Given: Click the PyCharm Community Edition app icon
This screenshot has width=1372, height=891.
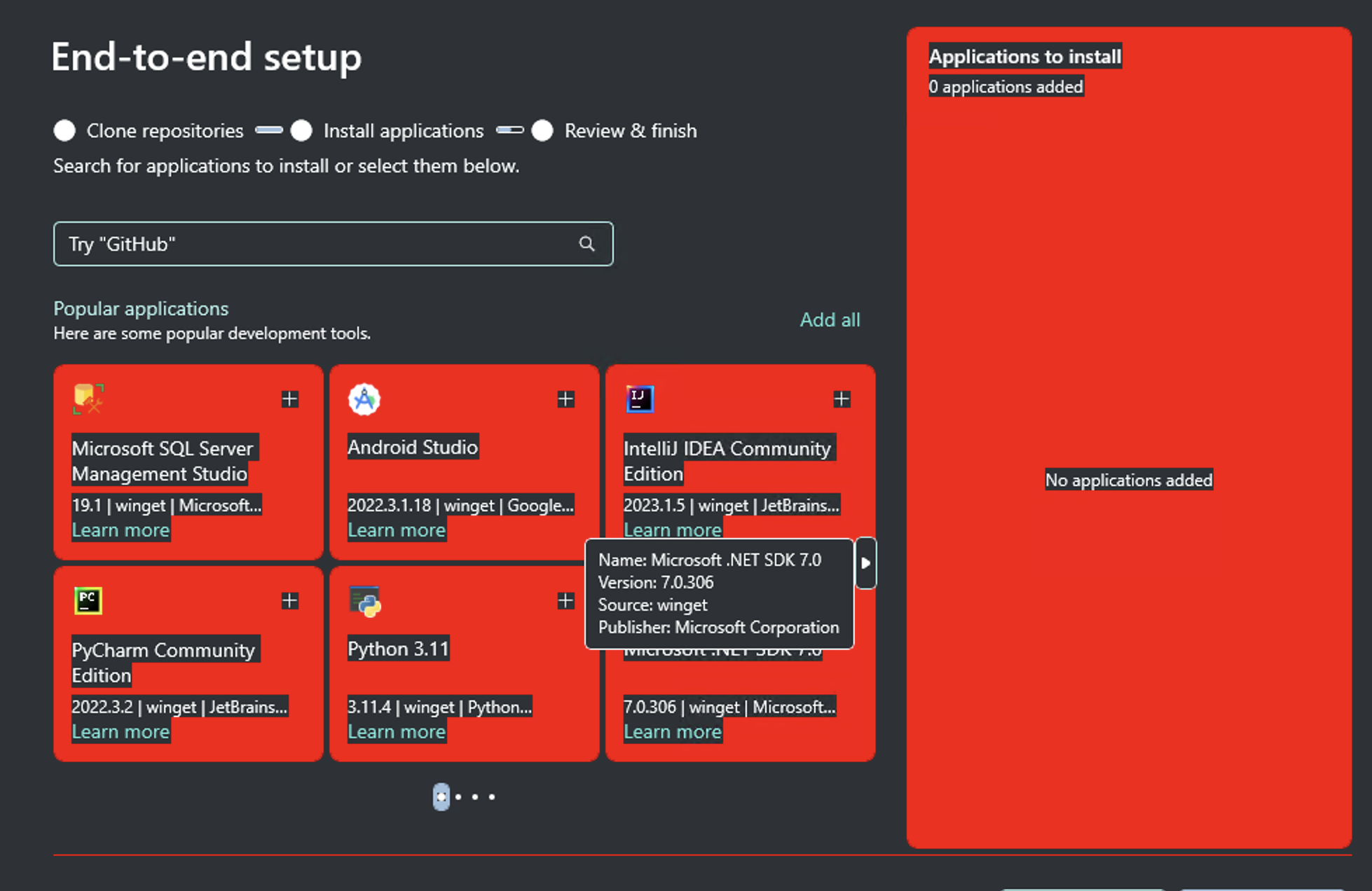Looking at the screenshot, I should click(x=87, y=600).
